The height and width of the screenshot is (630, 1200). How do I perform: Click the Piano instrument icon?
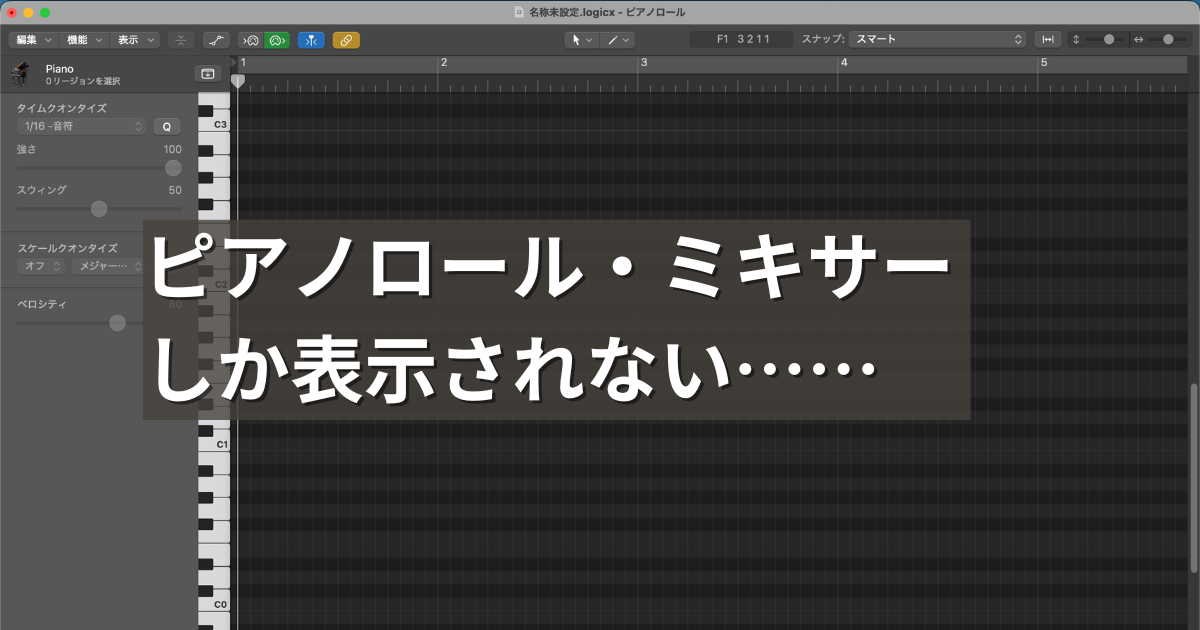point(20,74)
